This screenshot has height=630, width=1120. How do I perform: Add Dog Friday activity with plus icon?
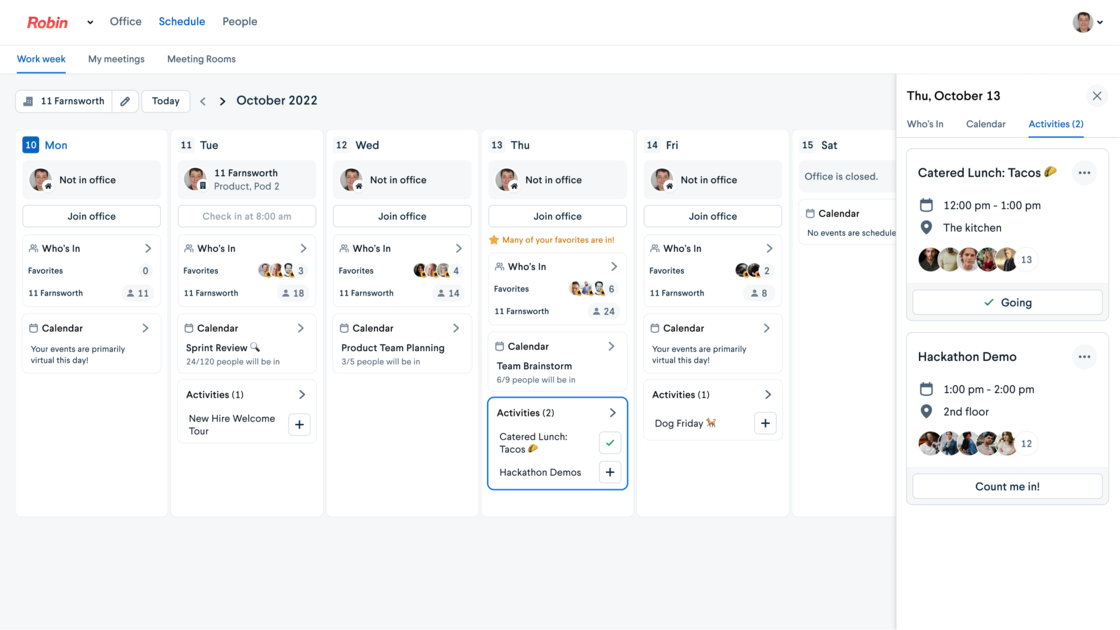pyautogui.click(x=765, y=424)
